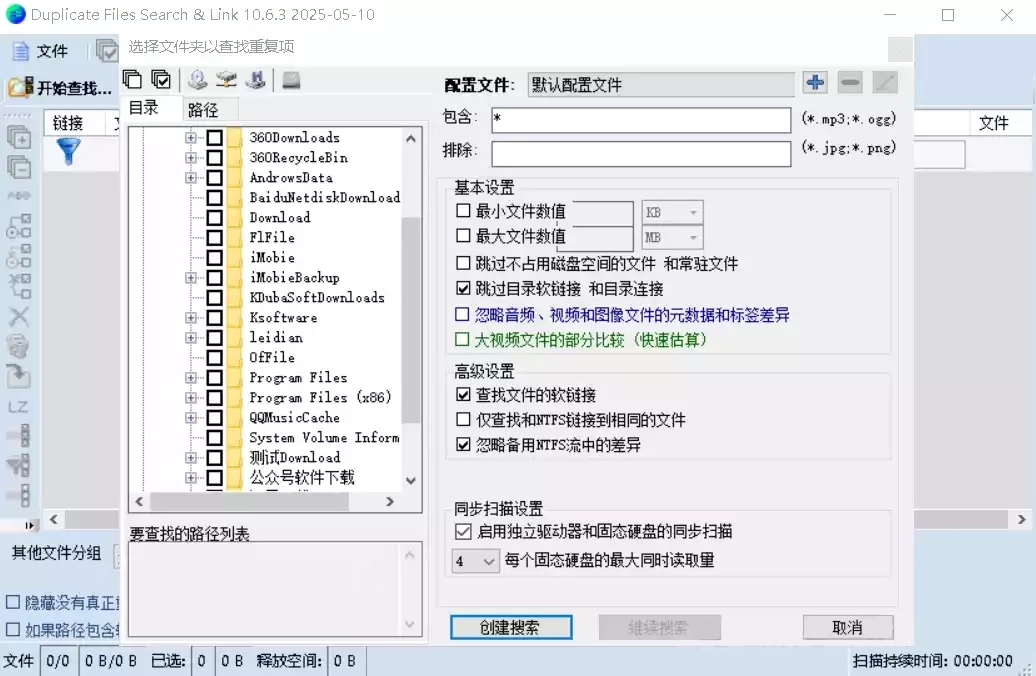Viewport: 1036px width, 676px height.
Task: Click the 取消 button
Action: pos(848,627)
